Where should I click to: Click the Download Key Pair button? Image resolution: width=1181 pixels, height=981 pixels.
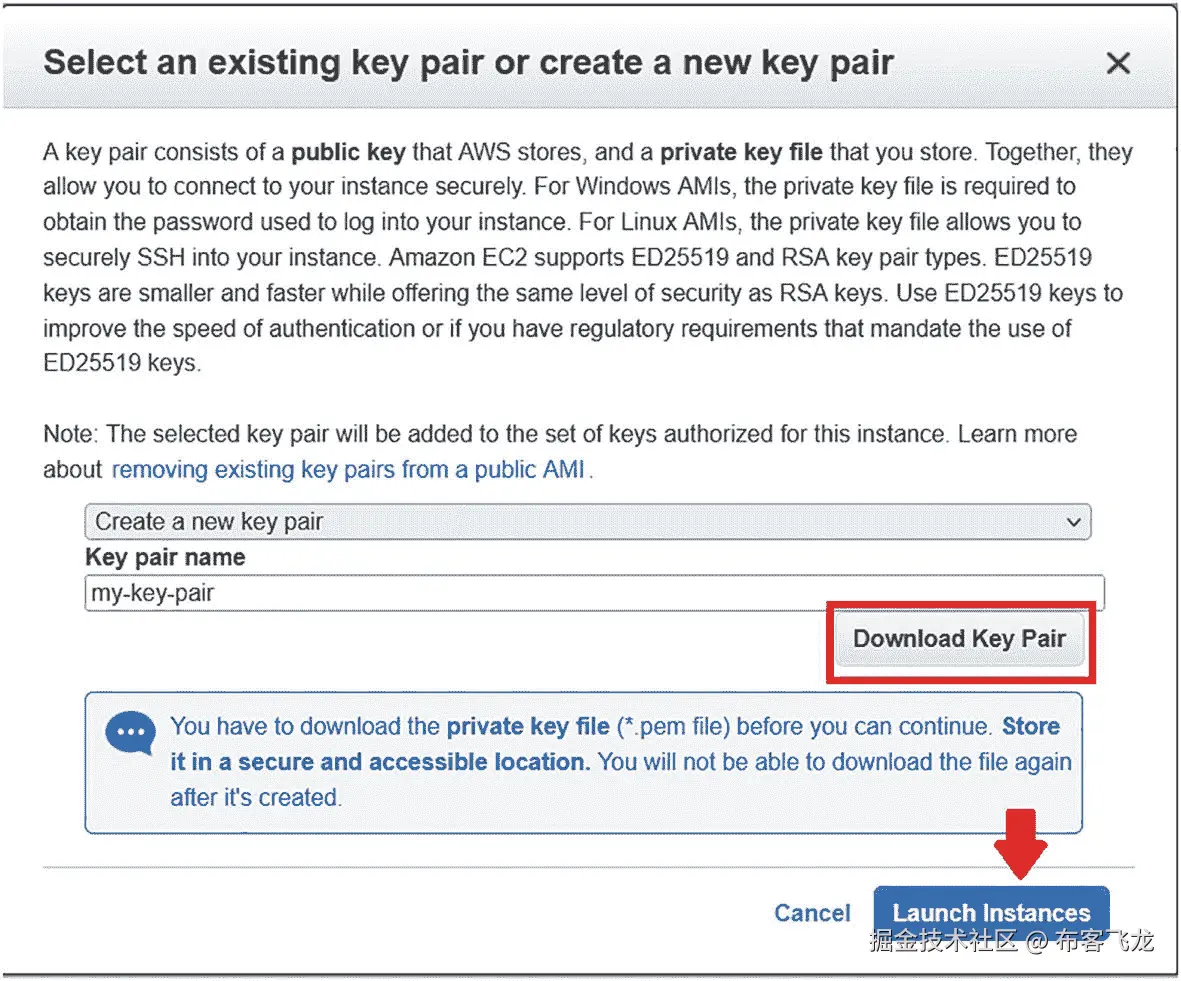(959, 639)
